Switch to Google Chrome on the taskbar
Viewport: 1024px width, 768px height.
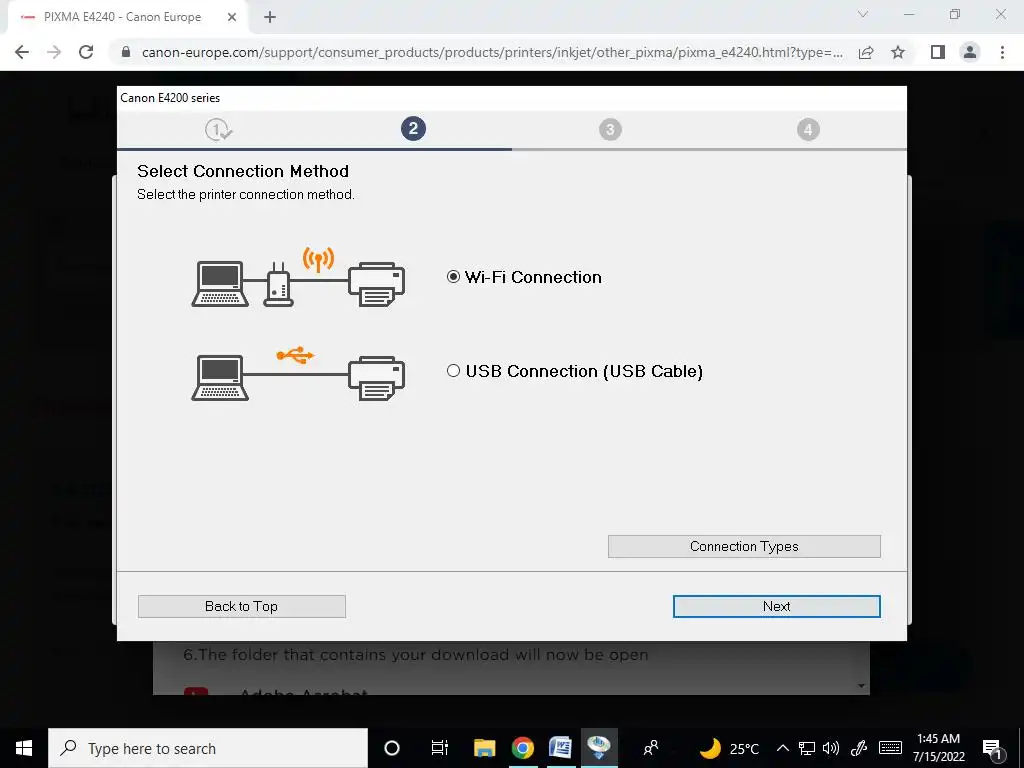522,748
